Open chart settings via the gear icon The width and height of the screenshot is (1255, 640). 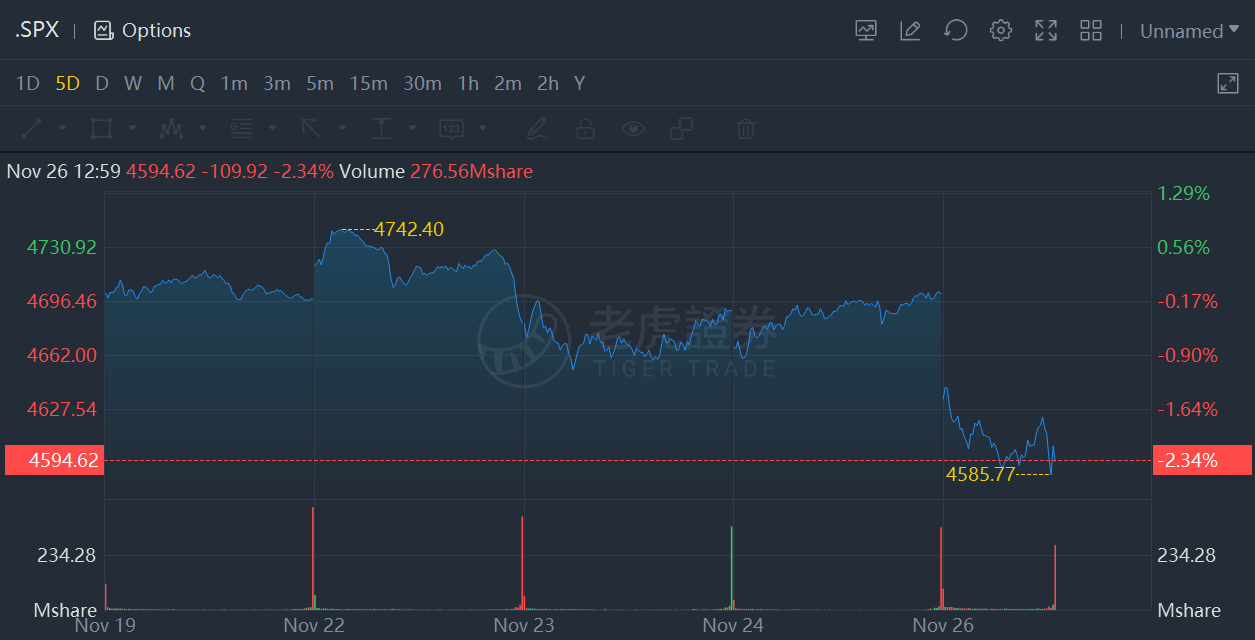point(1000,30)
